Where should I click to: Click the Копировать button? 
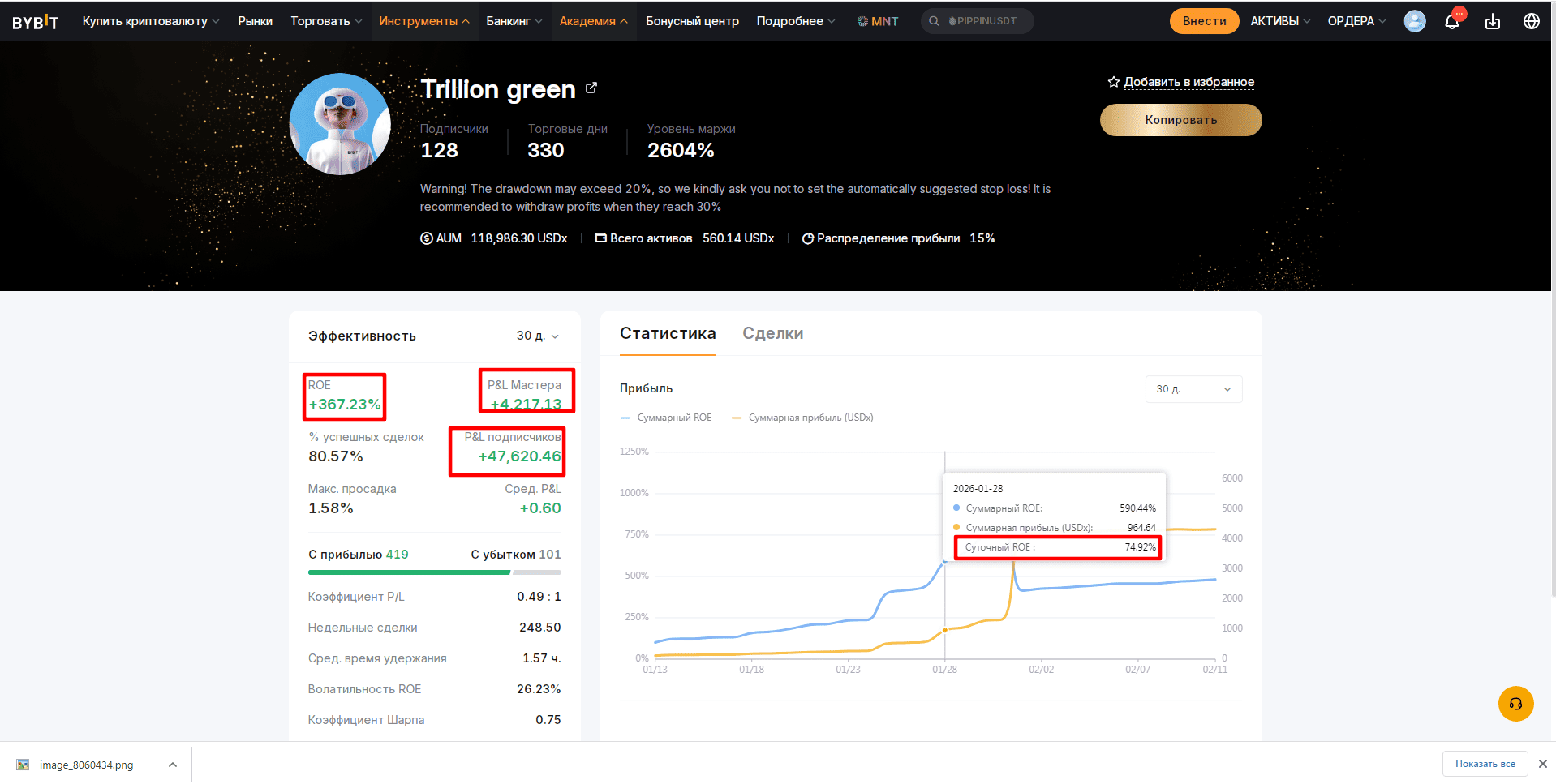coord(1180,120)
